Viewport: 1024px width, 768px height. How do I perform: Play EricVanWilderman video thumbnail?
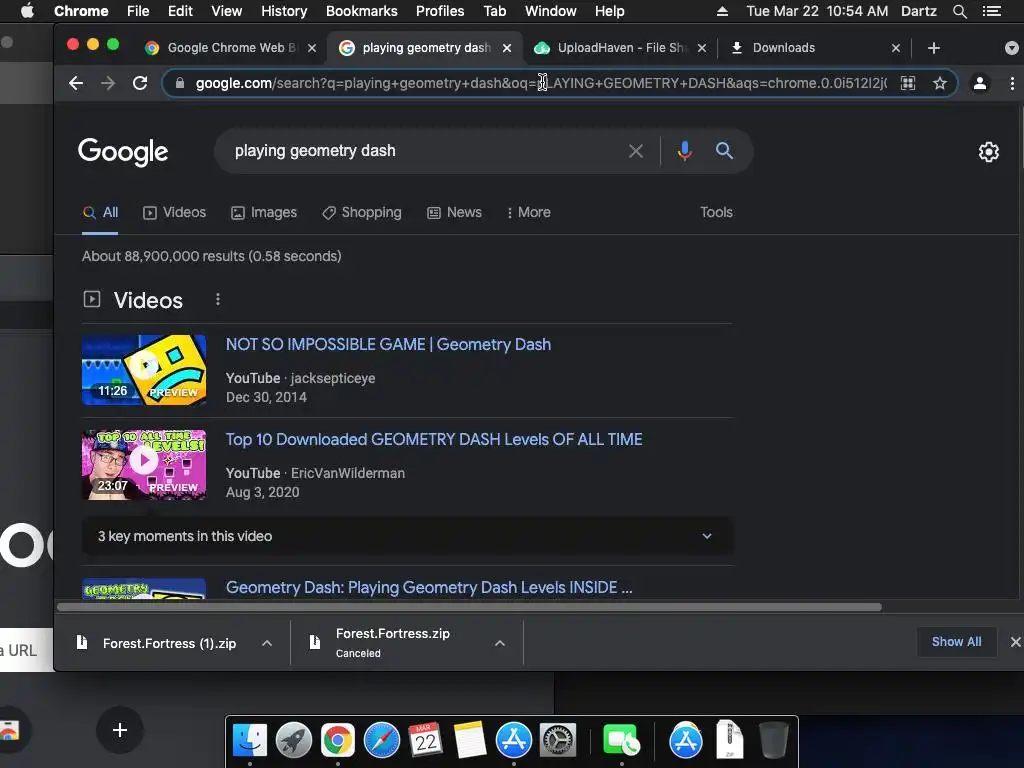(x=144, y=465)
